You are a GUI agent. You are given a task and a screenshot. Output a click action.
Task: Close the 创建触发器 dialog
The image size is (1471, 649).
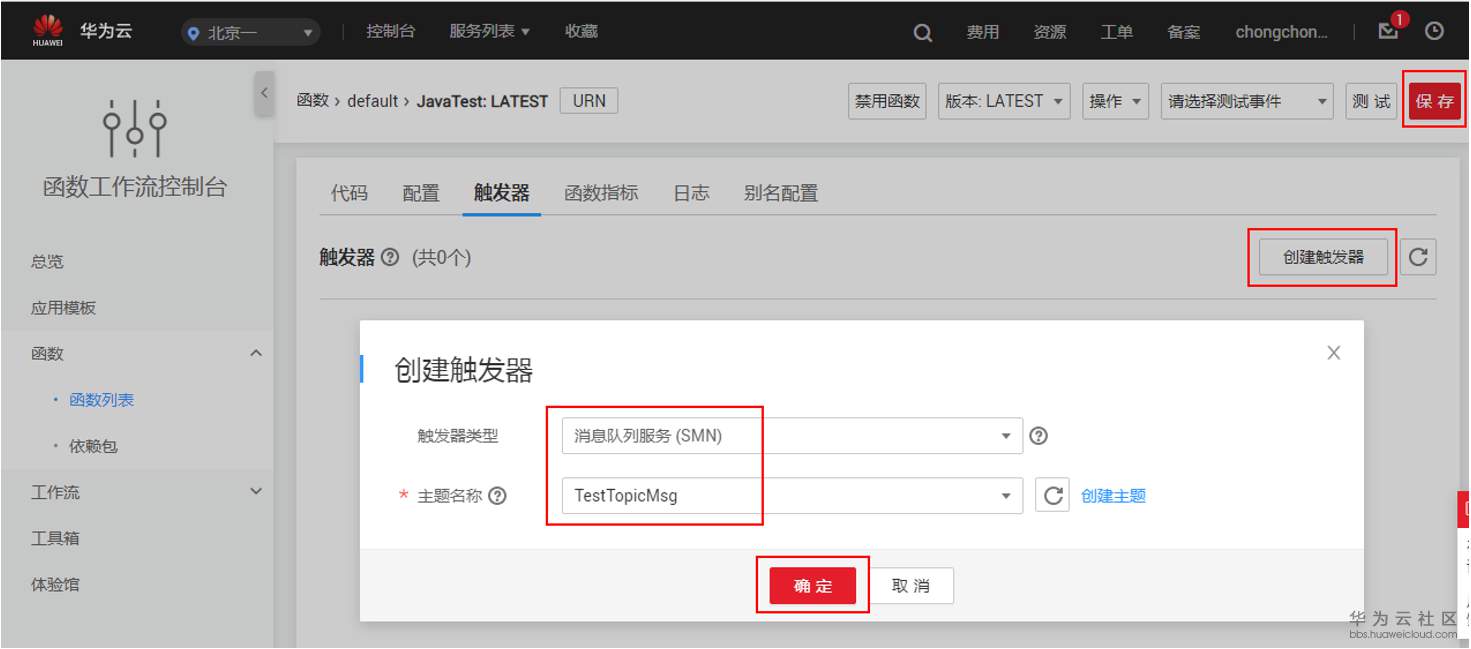click(x=1333, y=352)
